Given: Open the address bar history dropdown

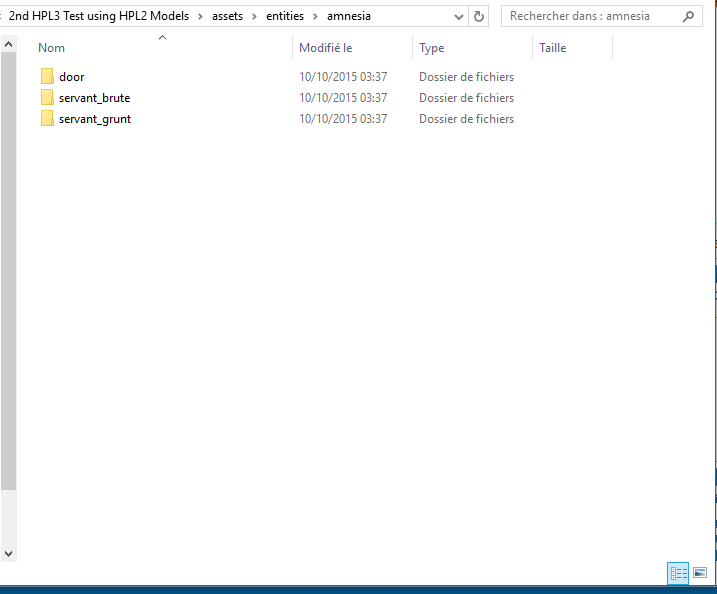Looking at the screenshot, I should pyautogui.click(x=458, y=16).
